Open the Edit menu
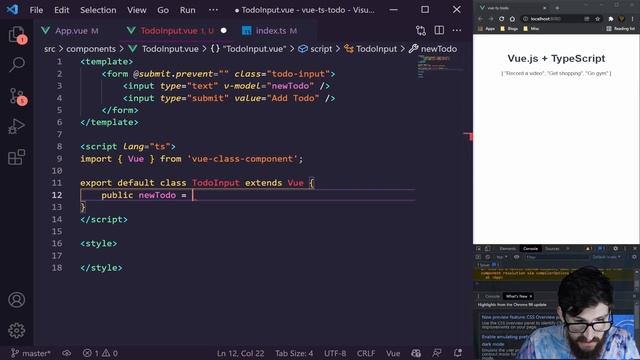This screenshot has height=360, width=640. point(62,10)
